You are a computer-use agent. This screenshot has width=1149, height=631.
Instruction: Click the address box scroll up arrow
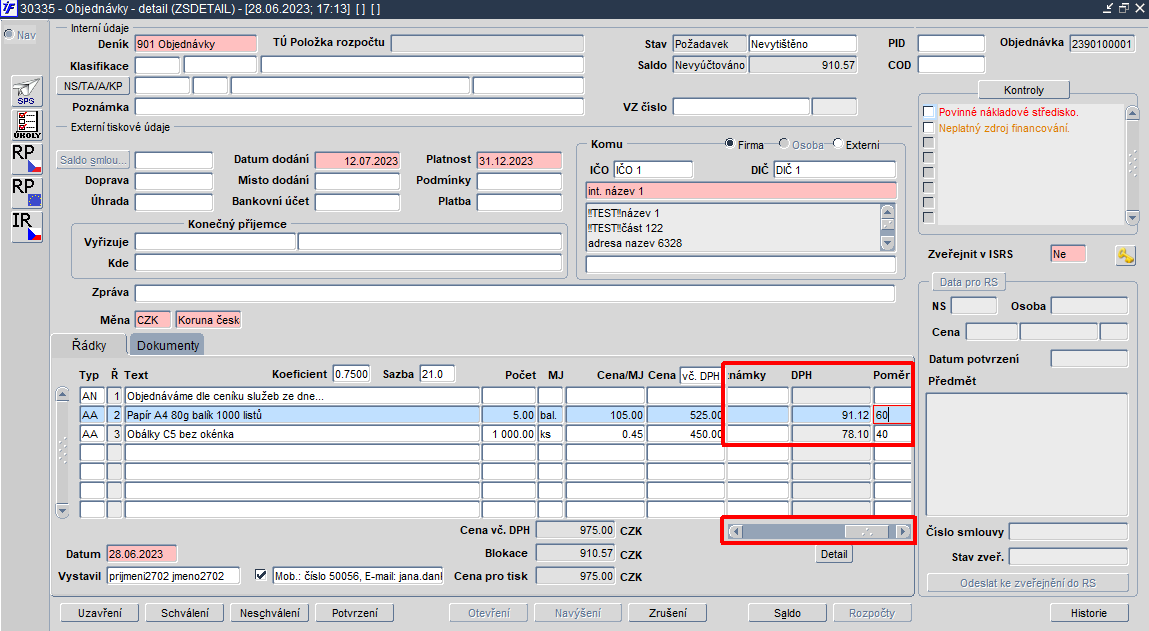click(x=887, y=212)
